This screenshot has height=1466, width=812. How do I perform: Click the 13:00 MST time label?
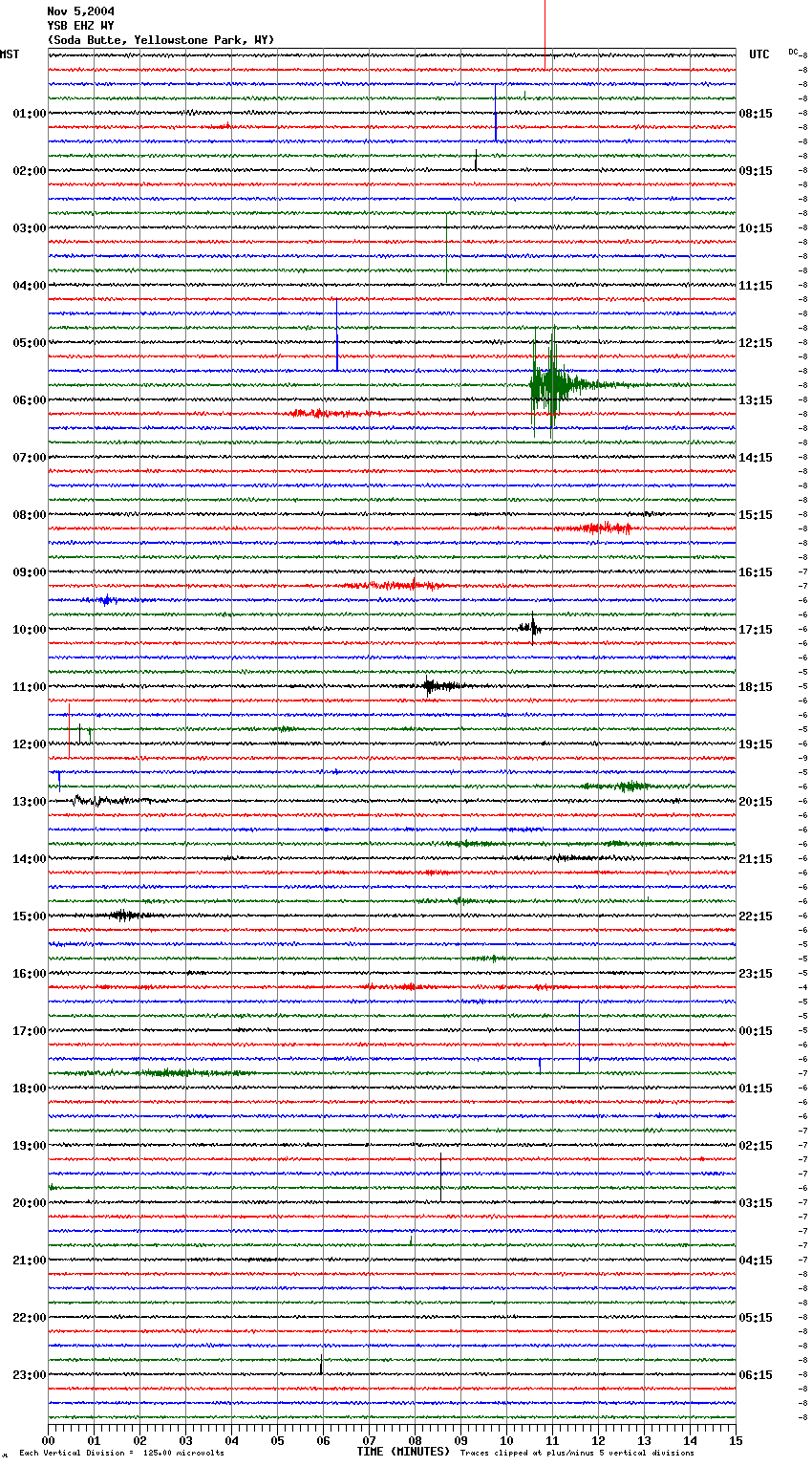pyautogui.click(x=30, y=802)
